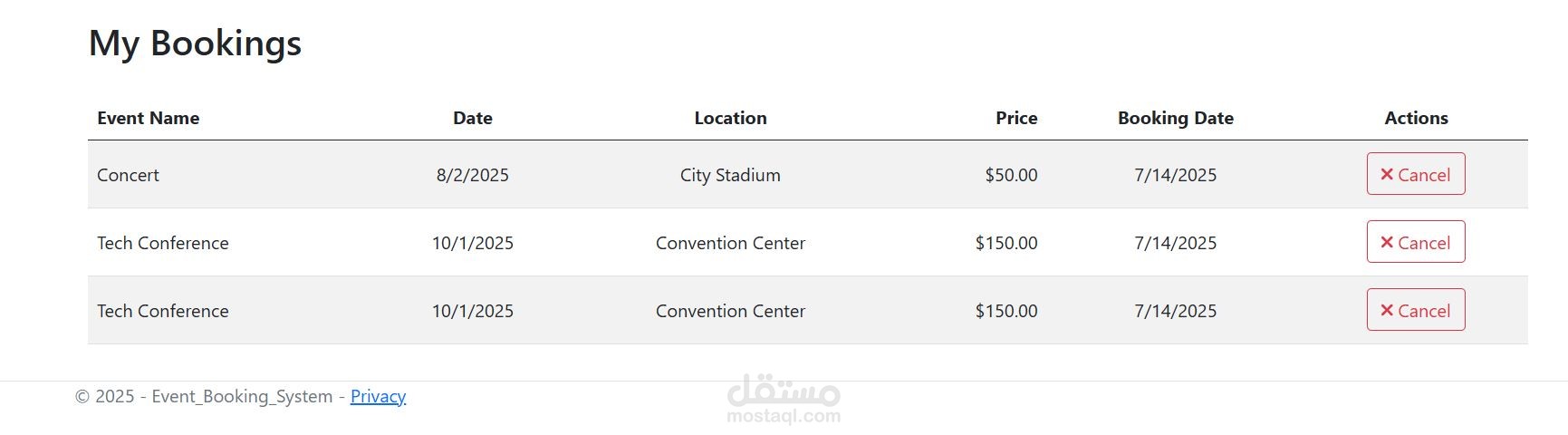Click the Booking Date column header
This screenshot has width=1568, height=435.
point(1176,118)
